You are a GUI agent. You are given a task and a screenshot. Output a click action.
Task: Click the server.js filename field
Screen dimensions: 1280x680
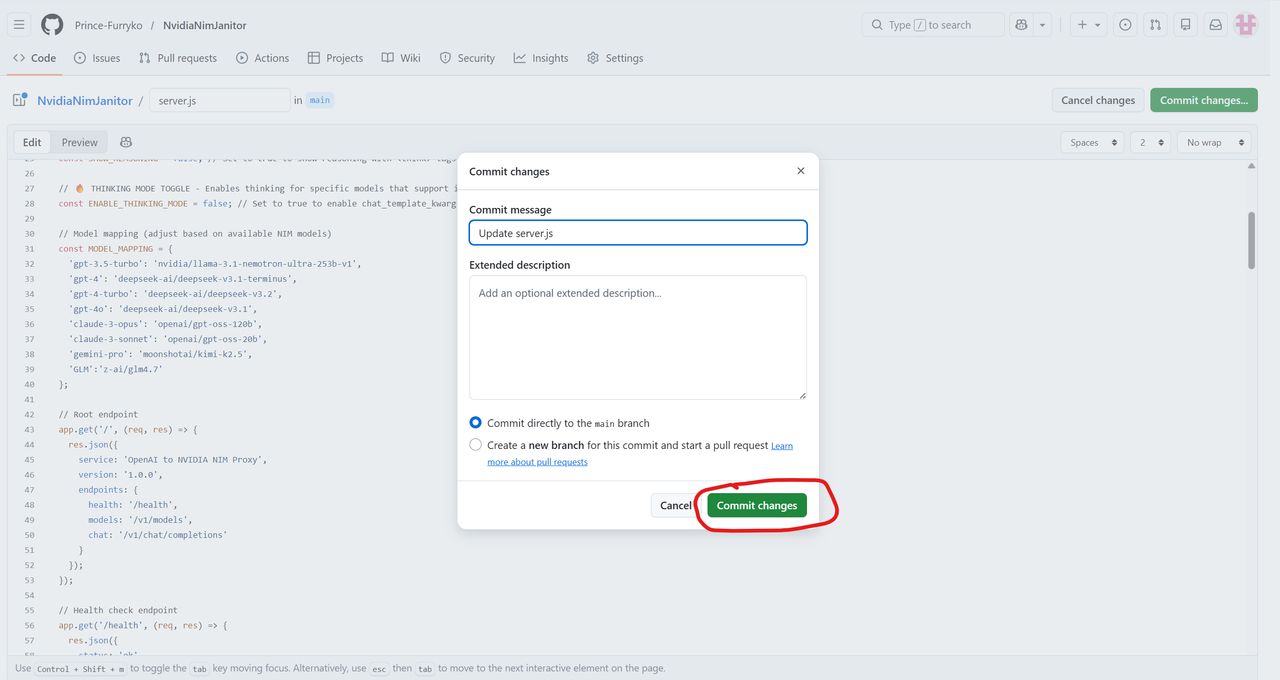[220, 100]
